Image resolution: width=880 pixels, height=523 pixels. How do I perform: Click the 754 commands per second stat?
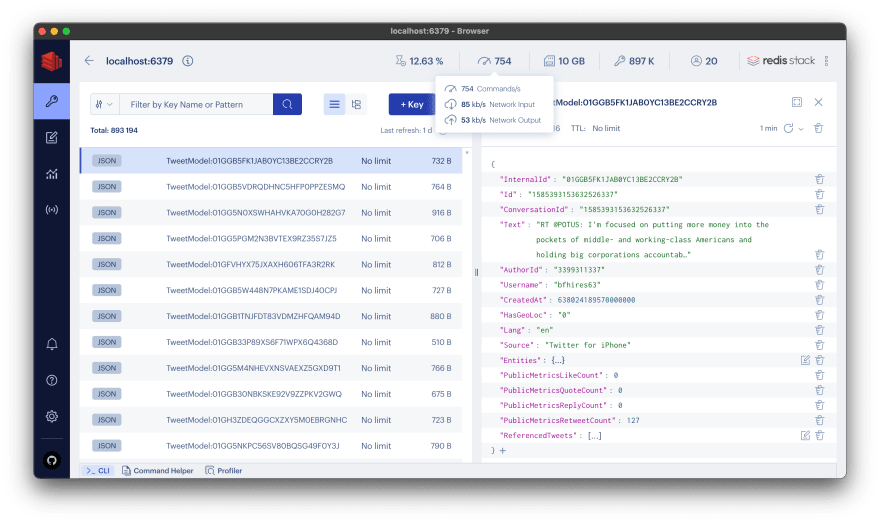pos(494,61)
